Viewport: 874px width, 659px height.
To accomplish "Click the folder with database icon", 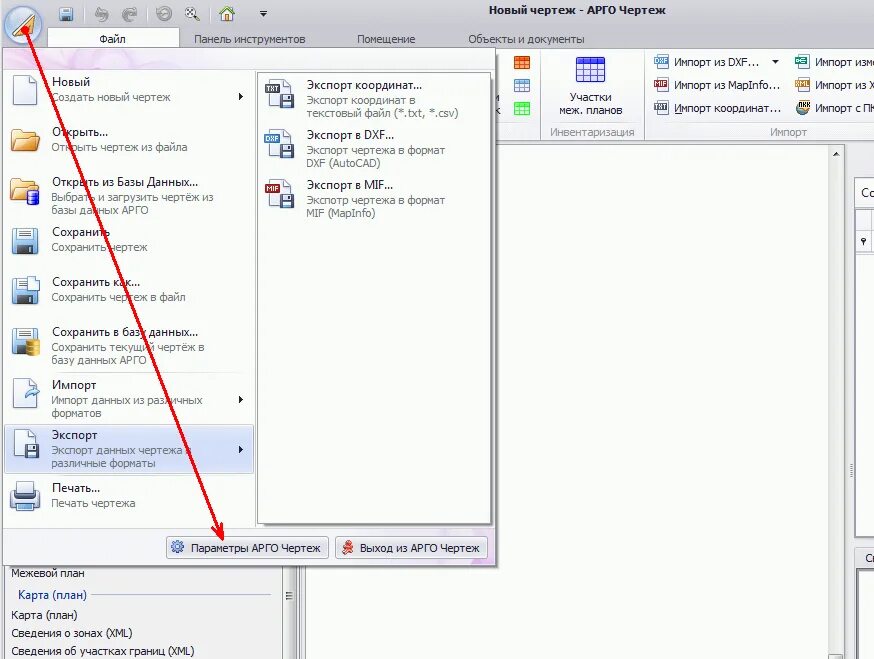I will pyautogui.click(x=25, y=191).
